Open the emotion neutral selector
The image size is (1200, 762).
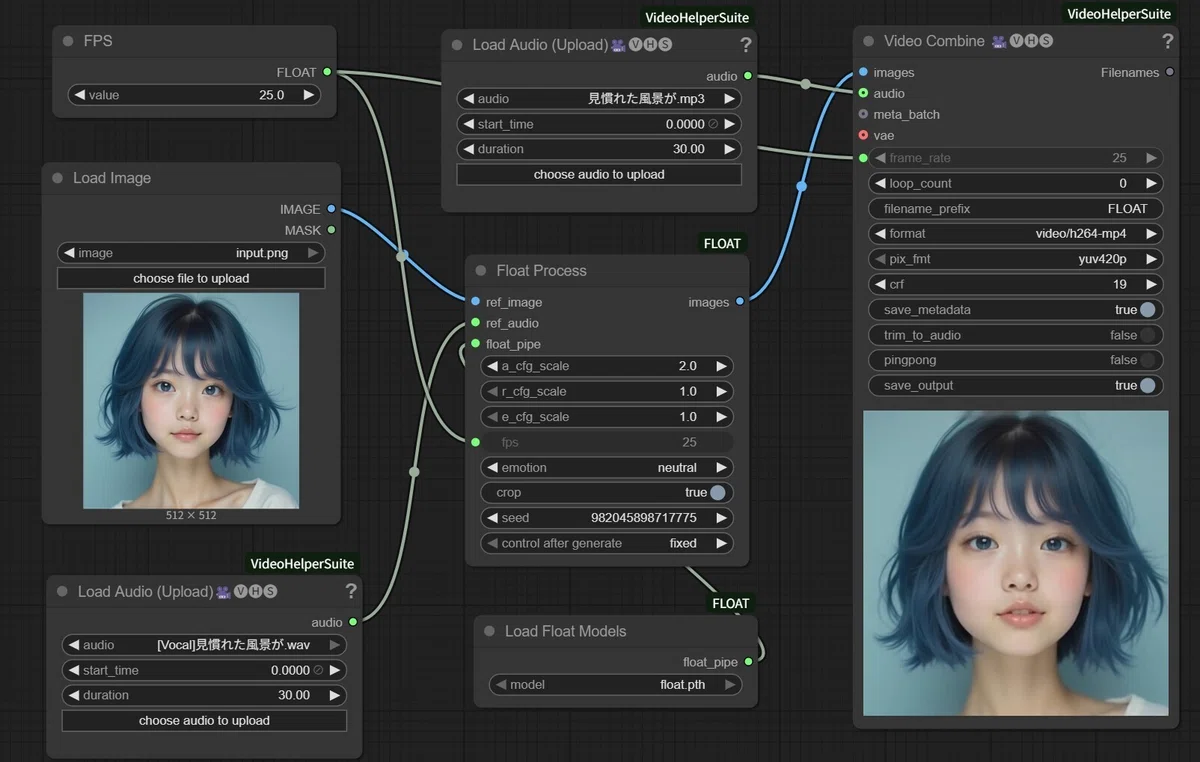click(607, 467)
